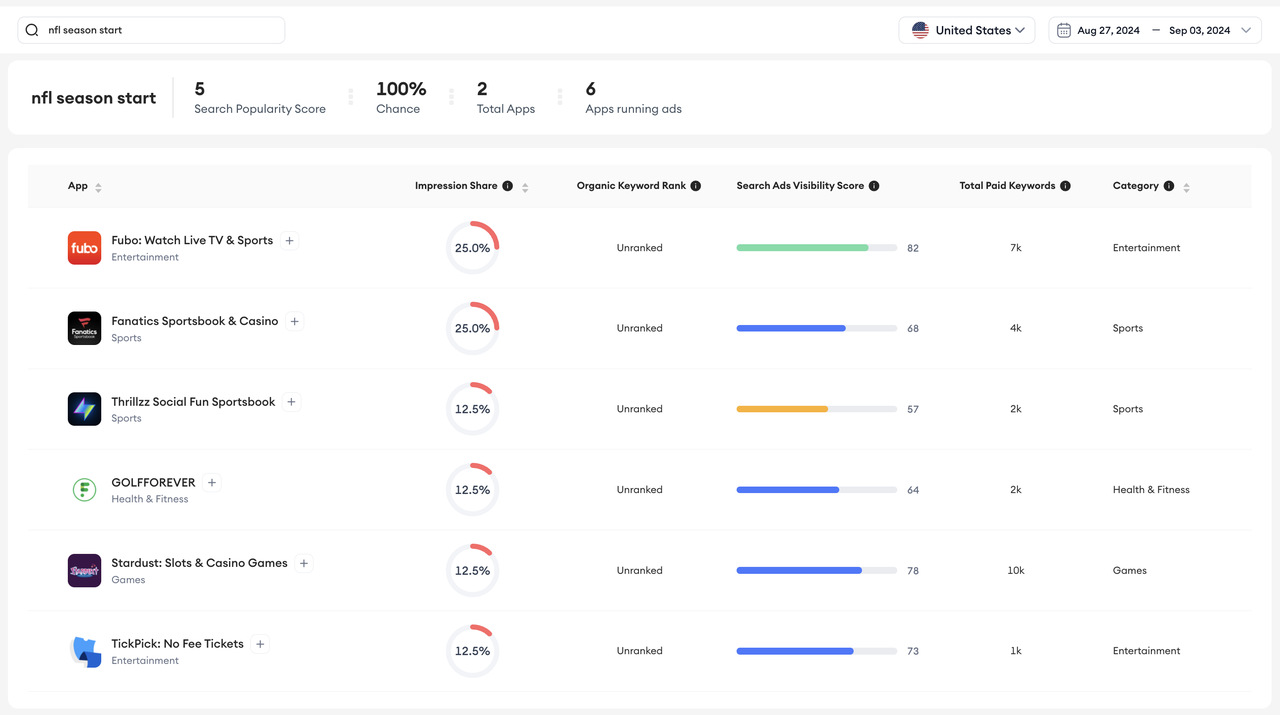Click the nfl season start heading
Image resolution: width=1280 pixels, height=715 pixels.
tap(94, 98)
